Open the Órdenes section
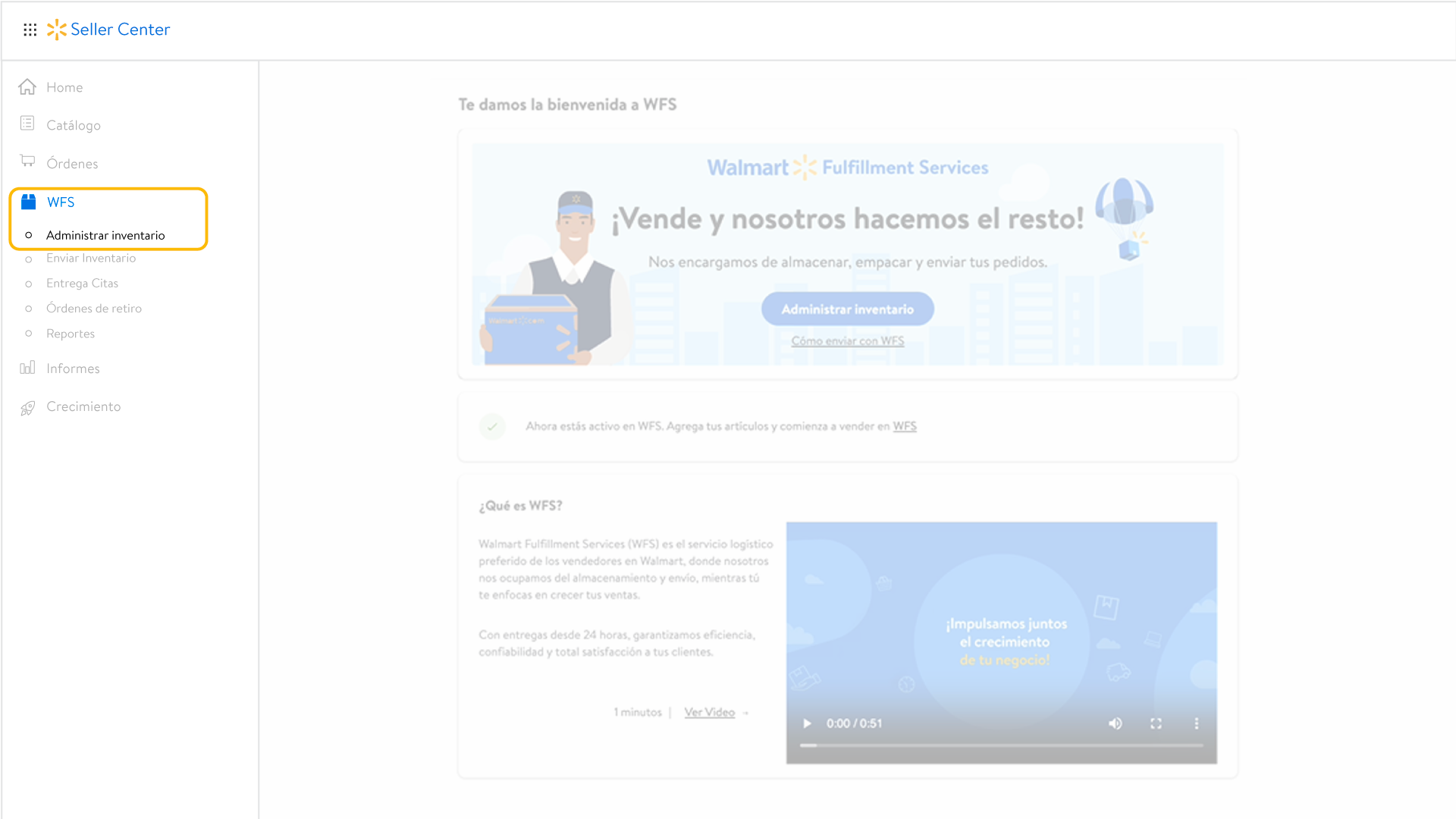This screenshot has width=1456, height=819. 72,164
